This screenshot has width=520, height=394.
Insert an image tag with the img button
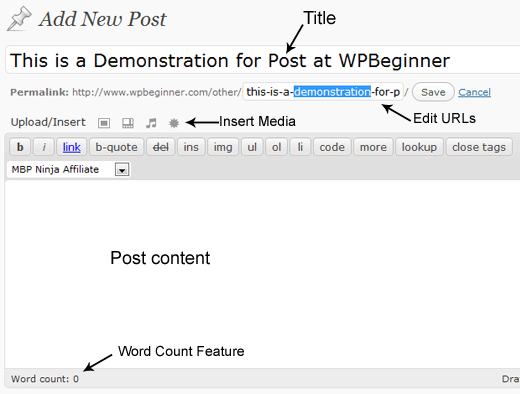223,147
